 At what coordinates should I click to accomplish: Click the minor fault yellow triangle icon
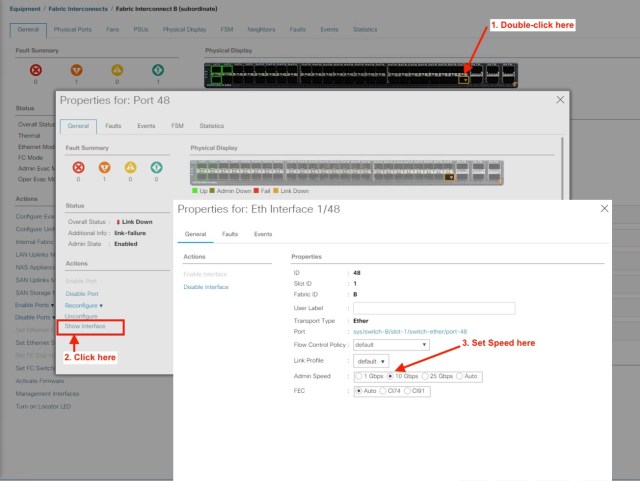(x=115, y=70)
